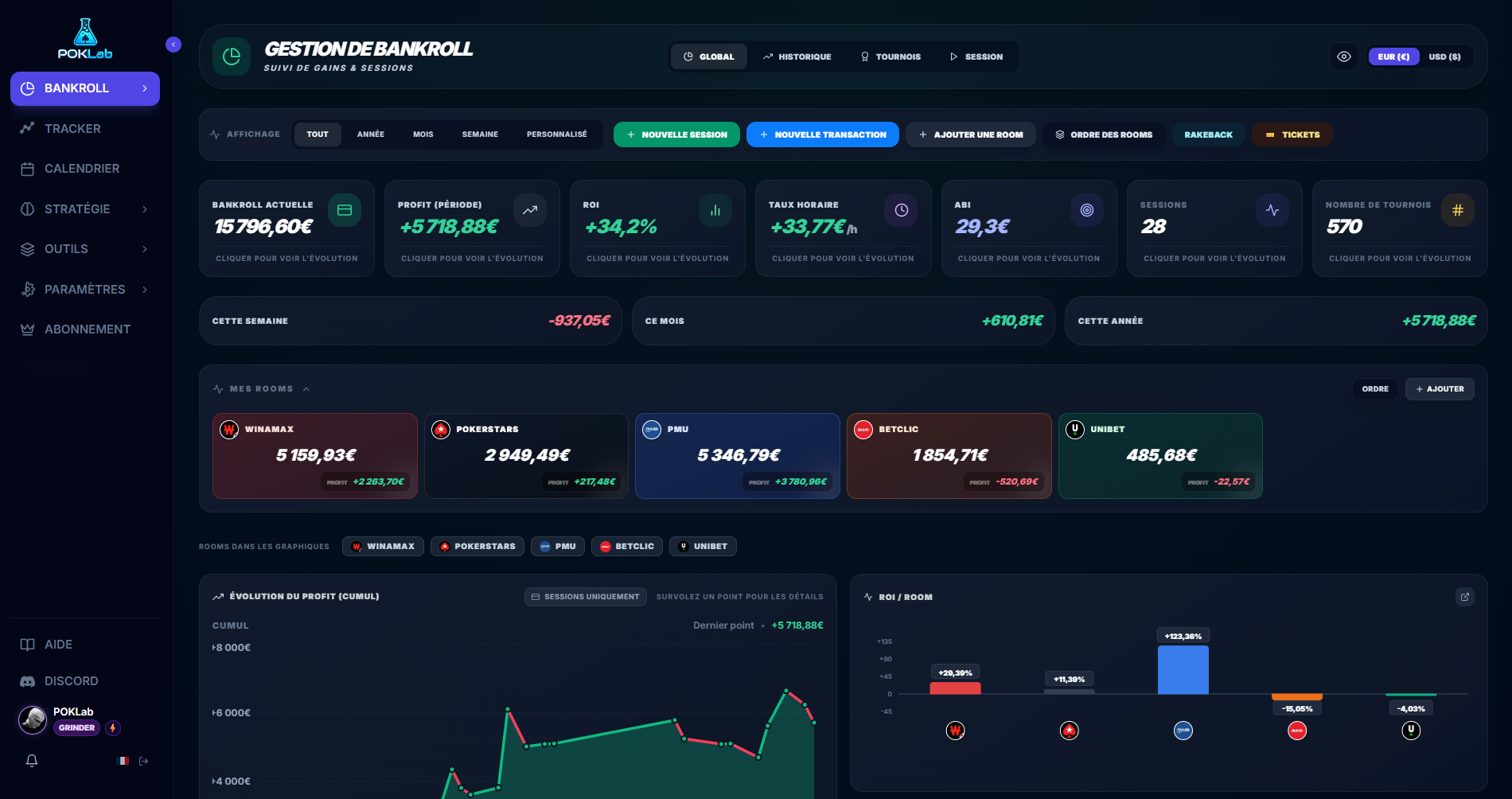Open ROI / Room chart in external view

tap(1464, 597)
